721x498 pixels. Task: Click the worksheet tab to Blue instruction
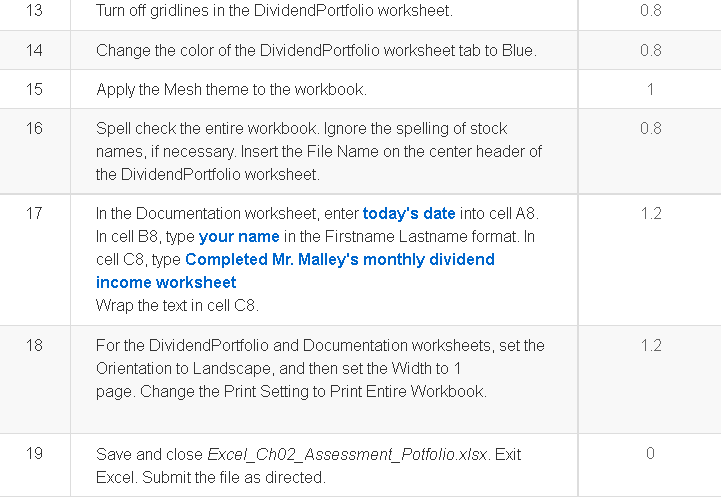pyautogui.click(x=316, y=51)
